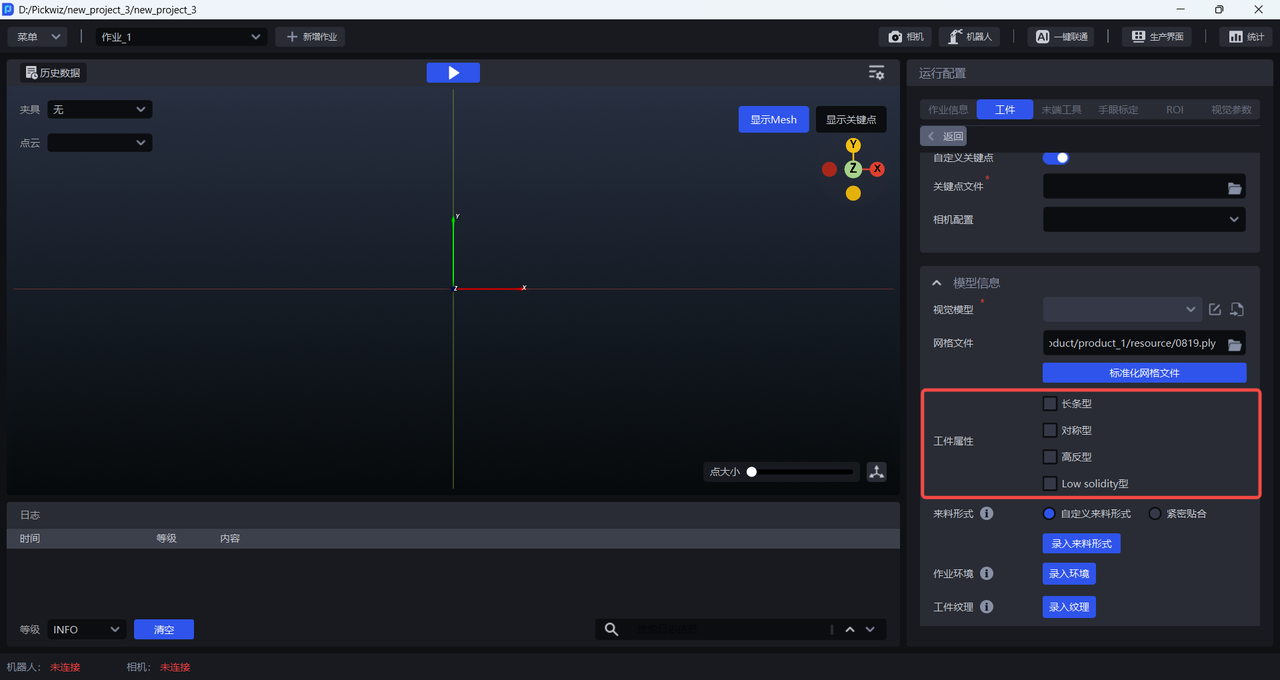Click the import file icon beside 视觉模型
Viewport: 1280px width, 680px height.
tap(1236, 310)
